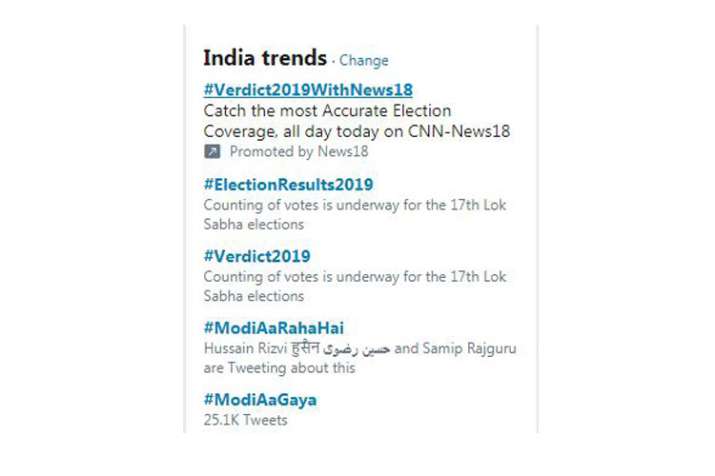Click vote counting description under #ElectionResults2019
The image size is (715, 476).
[x=355, y=205]
